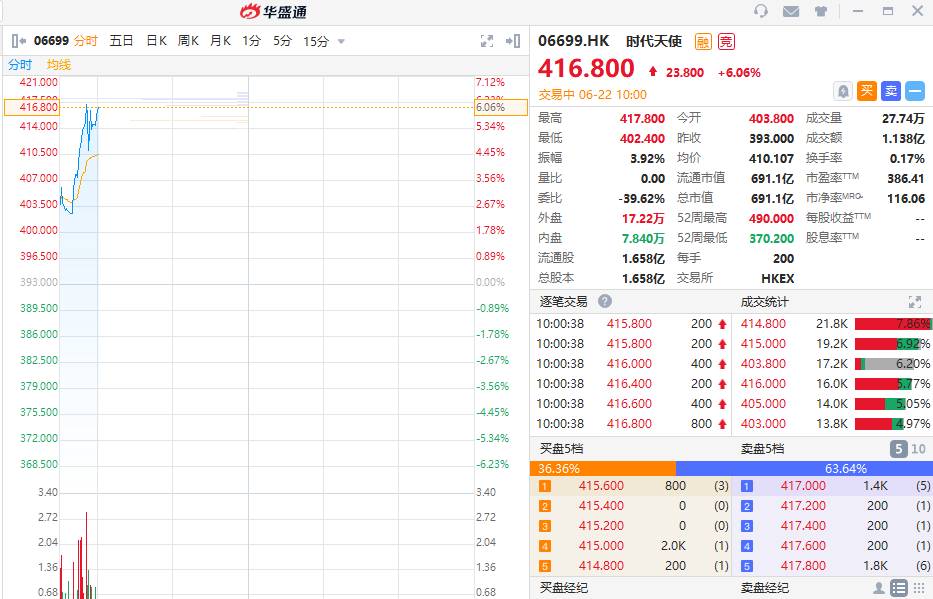Toggle 5-level order book depth
The image size is (933, 599).
click(x=898, y=449)
